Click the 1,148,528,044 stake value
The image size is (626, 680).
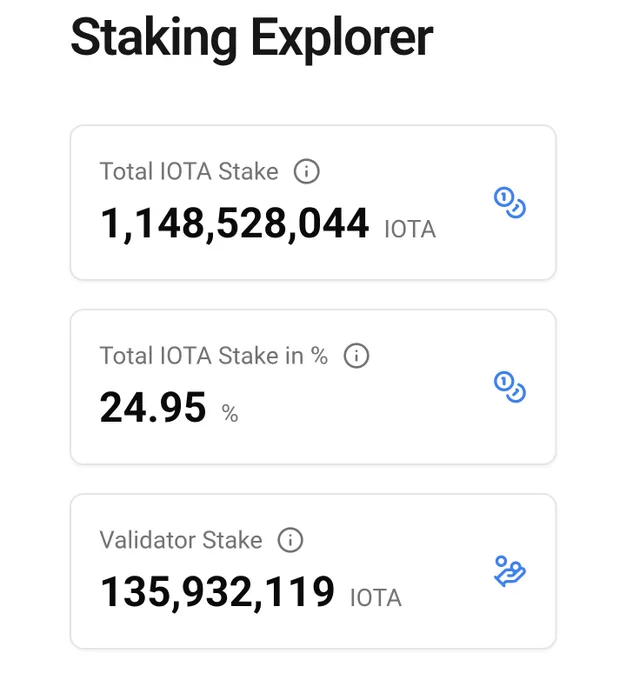[234, 224]
